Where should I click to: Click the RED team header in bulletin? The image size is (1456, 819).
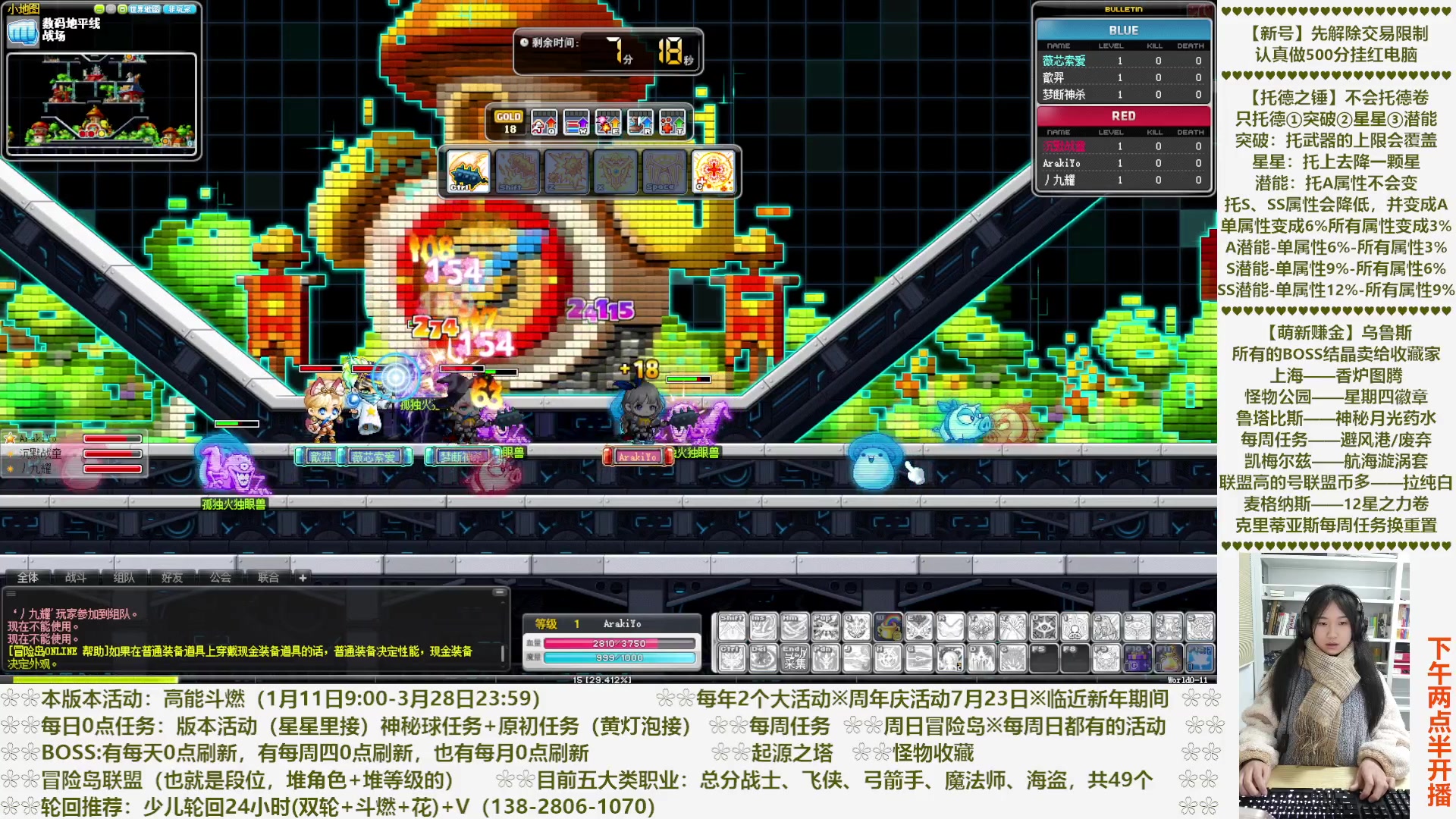(1123, 116)
